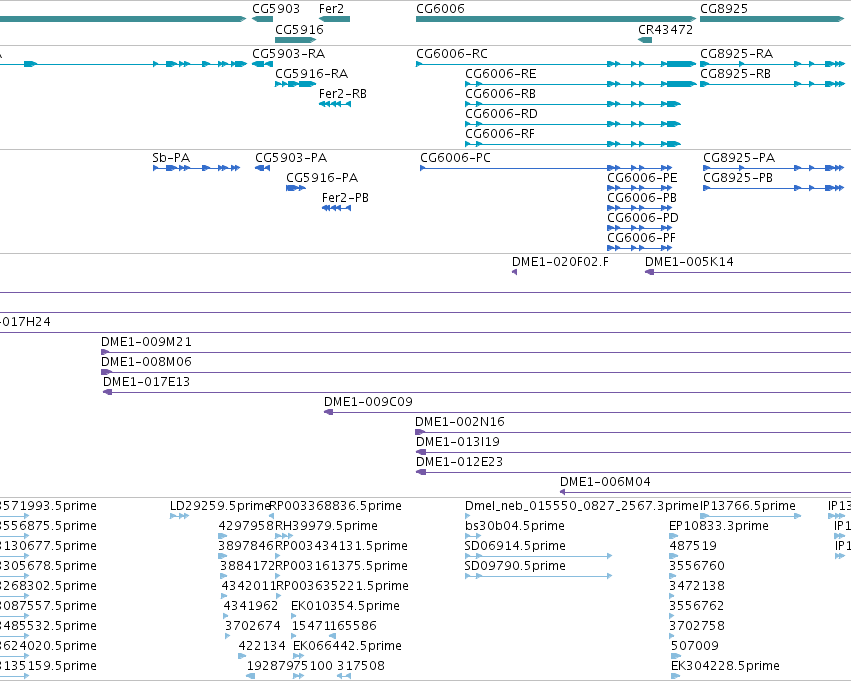Select the EK304228.5prime EST label
Viewport: 851px width, 681px height.
pyautogui.click(x=725, y=666)
